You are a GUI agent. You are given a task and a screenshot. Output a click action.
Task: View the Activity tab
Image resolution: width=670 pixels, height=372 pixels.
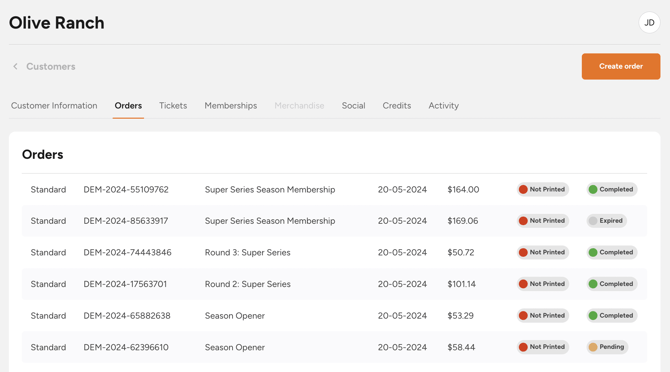coord(444,105)
